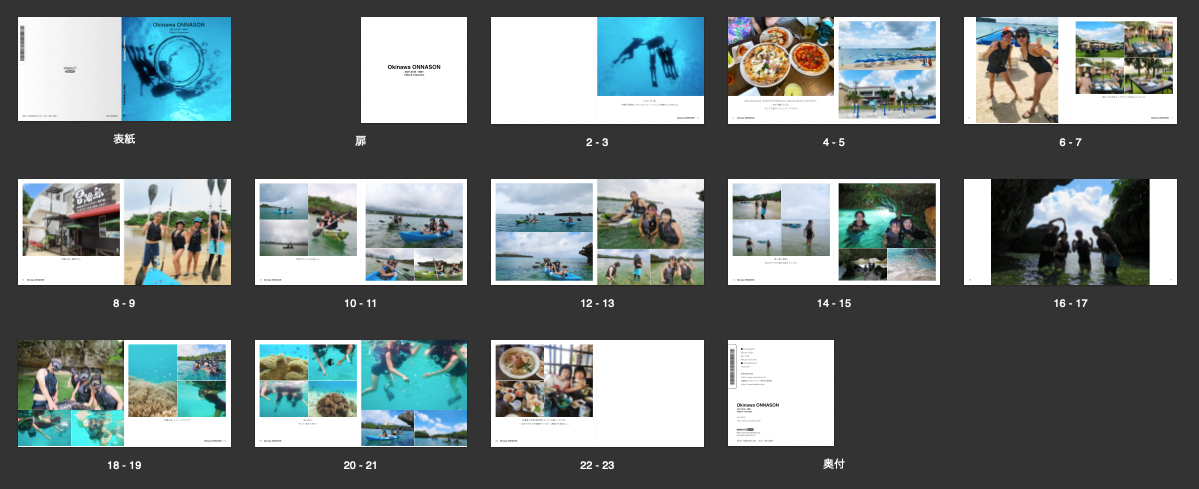Select the 扉 title page thumbnail
Image resolution: width=1199 pixels, height=489 pixels.
[413, 70]
